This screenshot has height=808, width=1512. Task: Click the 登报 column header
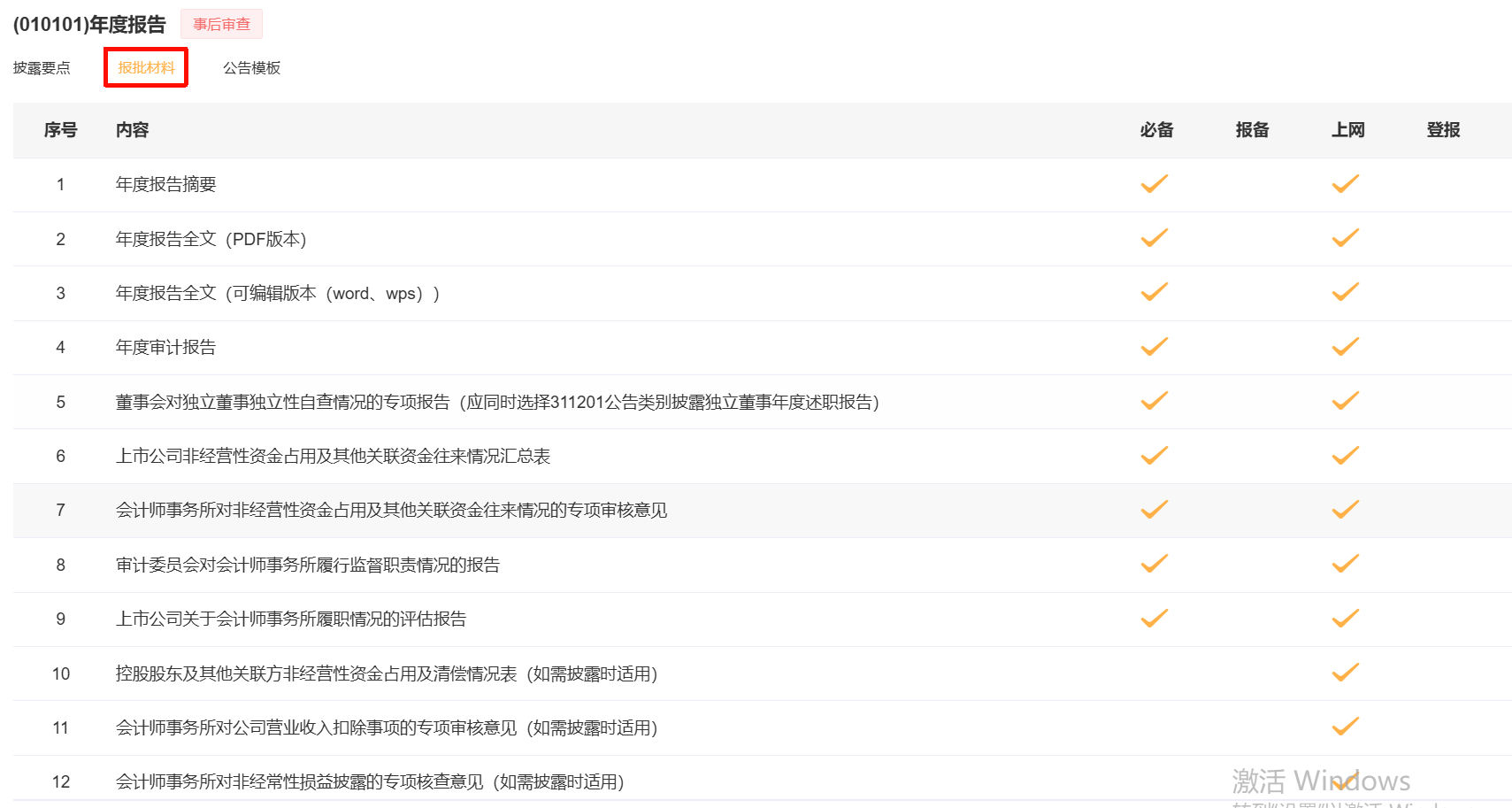click(x=1443, y=130)
